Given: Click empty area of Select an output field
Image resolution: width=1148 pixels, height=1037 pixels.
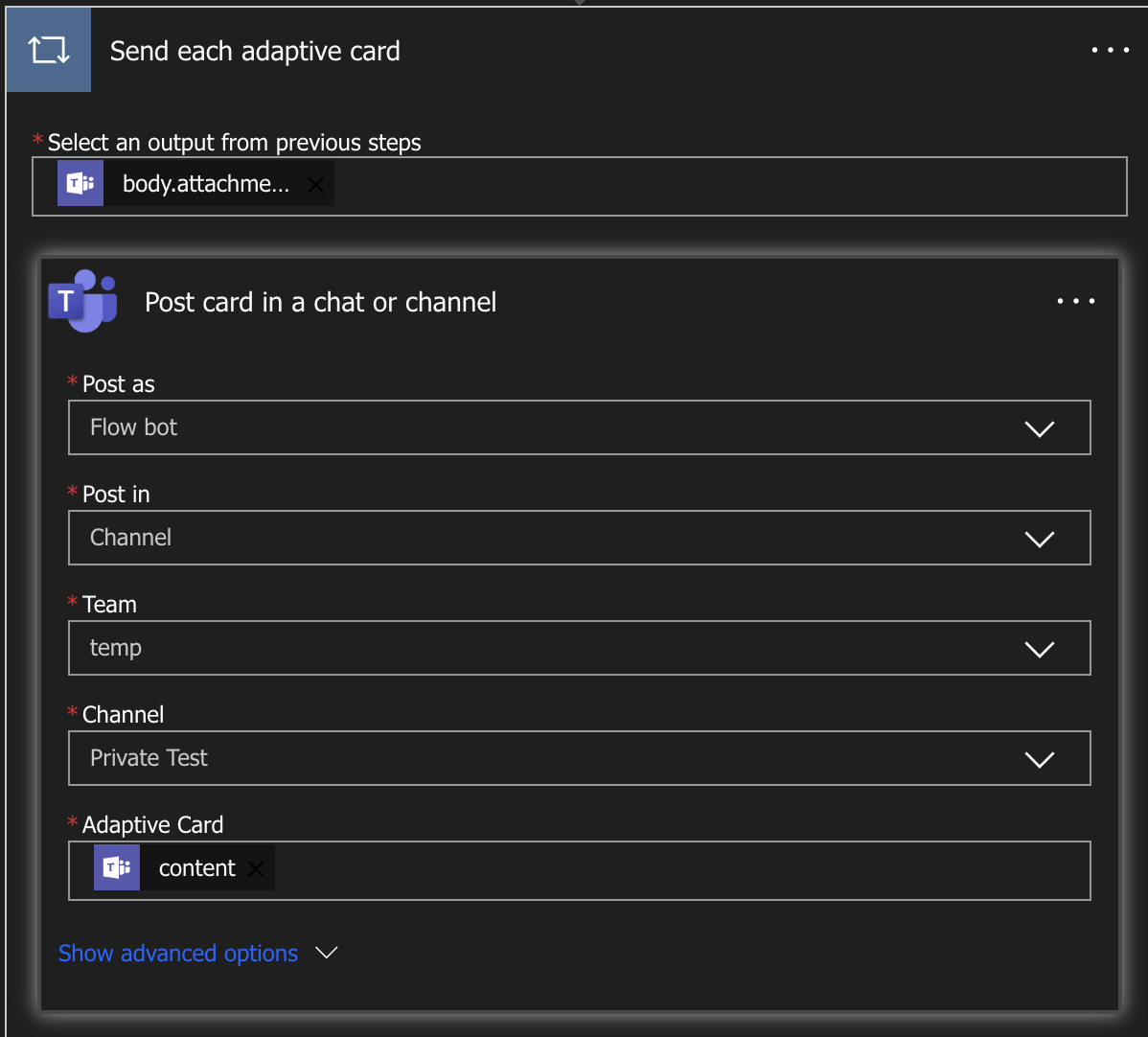Looking at the screenshot, I should click(728, 186).
